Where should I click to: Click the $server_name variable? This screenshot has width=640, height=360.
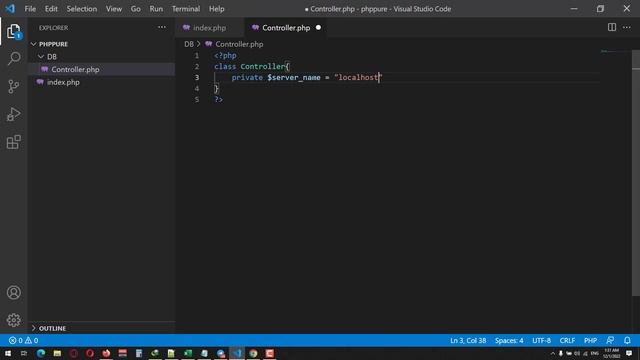point(294,77)
